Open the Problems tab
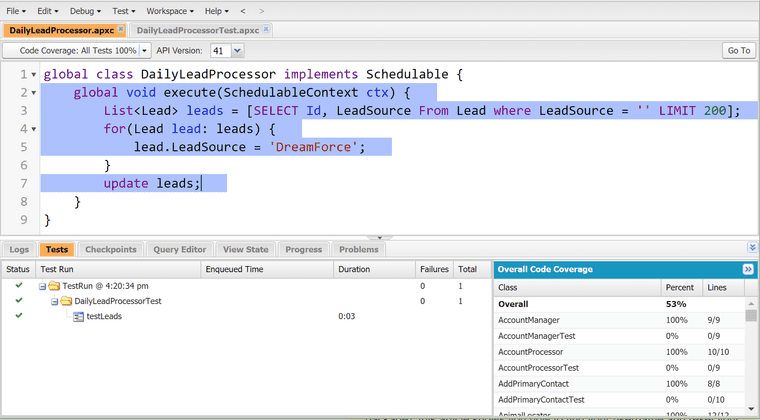760x420 pixels. tap(359, 249)
